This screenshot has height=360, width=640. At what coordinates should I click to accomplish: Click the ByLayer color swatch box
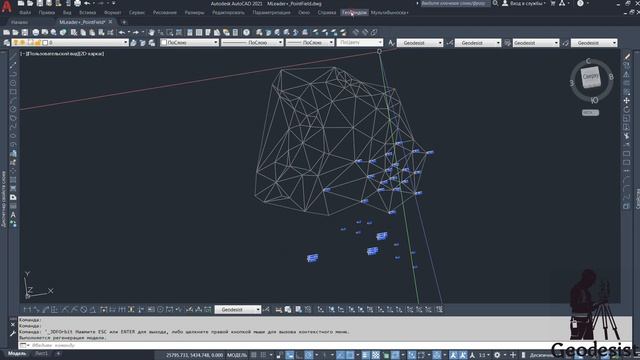click(164, 42)
